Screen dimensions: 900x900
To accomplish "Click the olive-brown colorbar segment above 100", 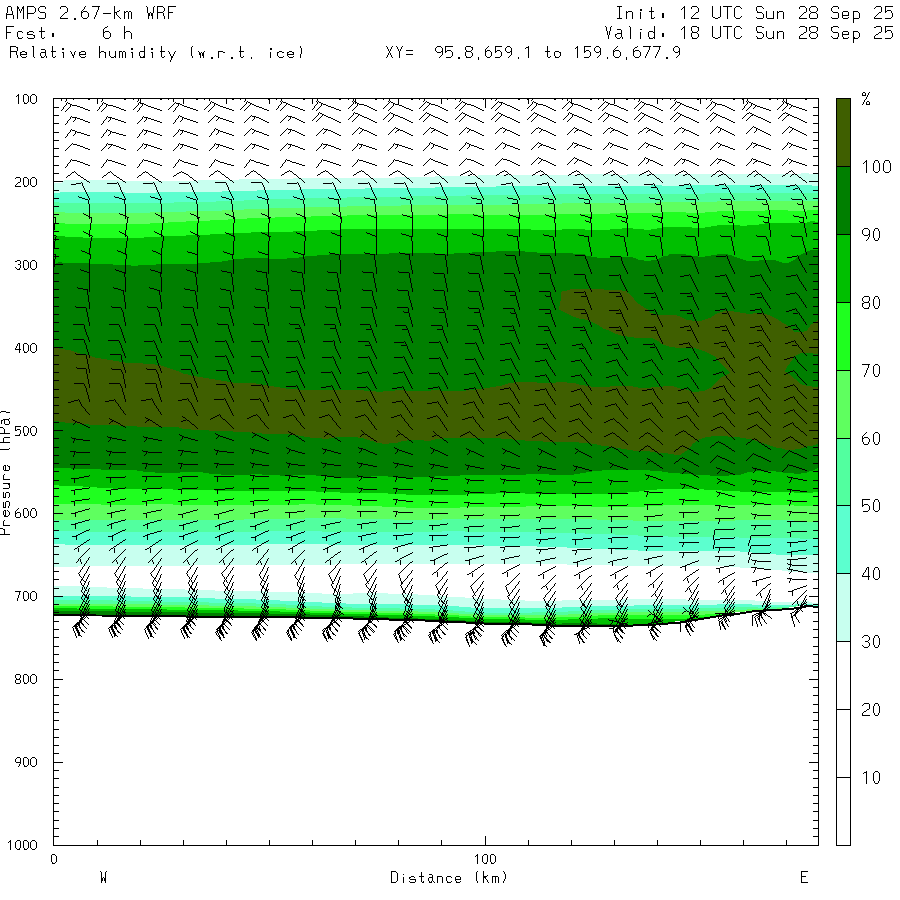I will (x=843, y=133).
